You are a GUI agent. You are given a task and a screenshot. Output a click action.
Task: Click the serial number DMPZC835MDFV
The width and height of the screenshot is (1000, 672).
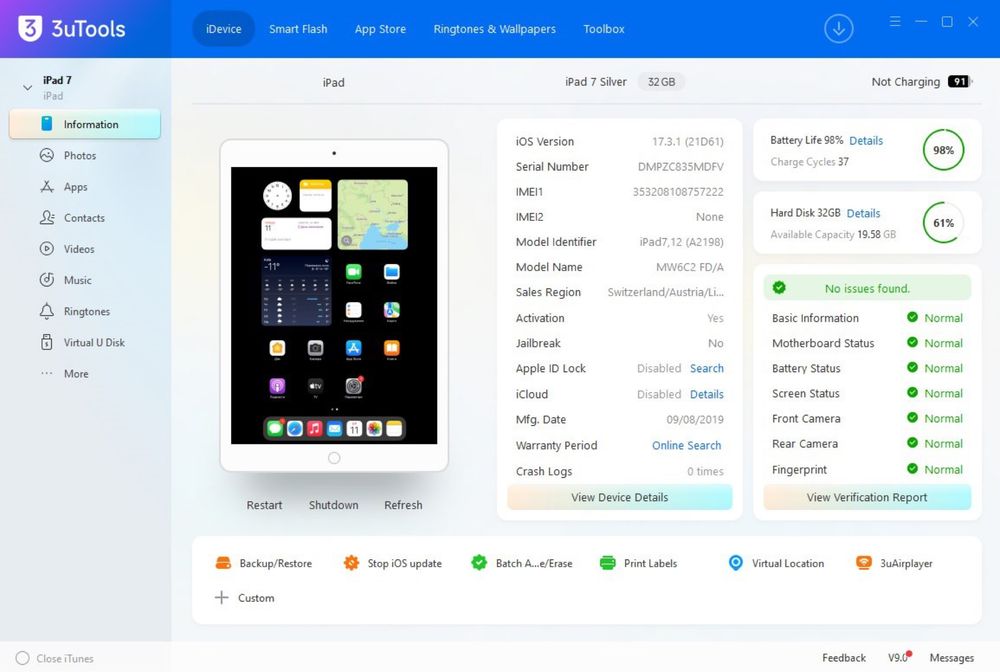click(x=680, y=166)
